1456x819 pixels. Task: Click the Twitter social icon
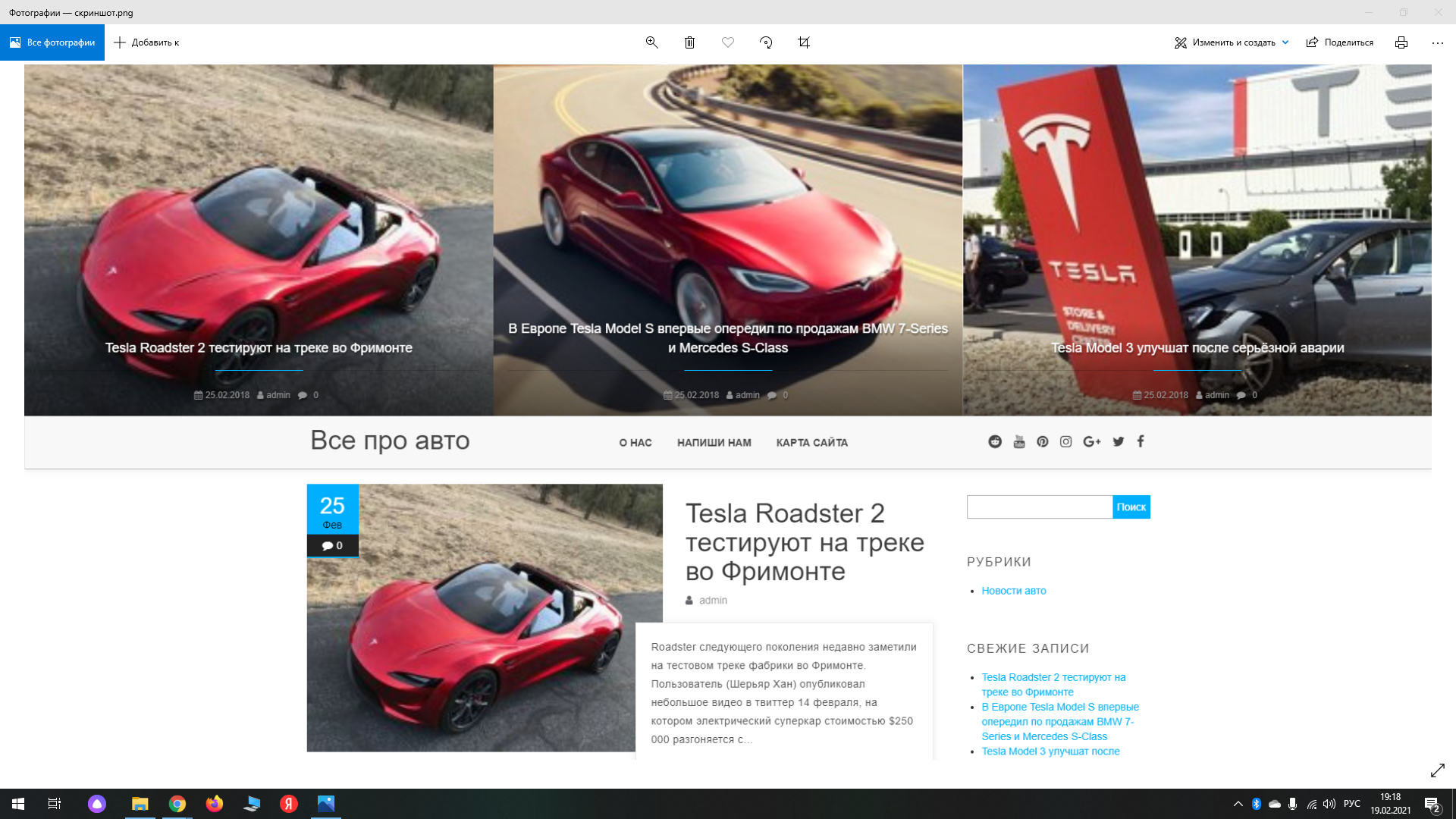1119,441
